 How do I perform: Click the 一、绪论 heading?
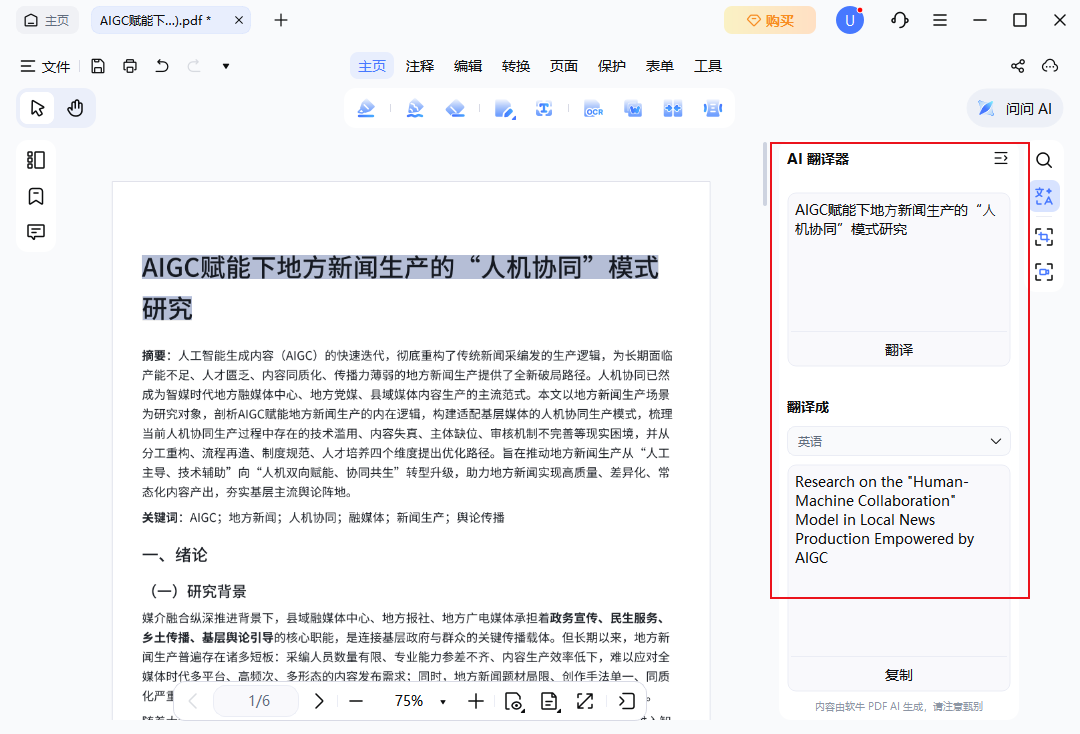(x=174, y=555)
